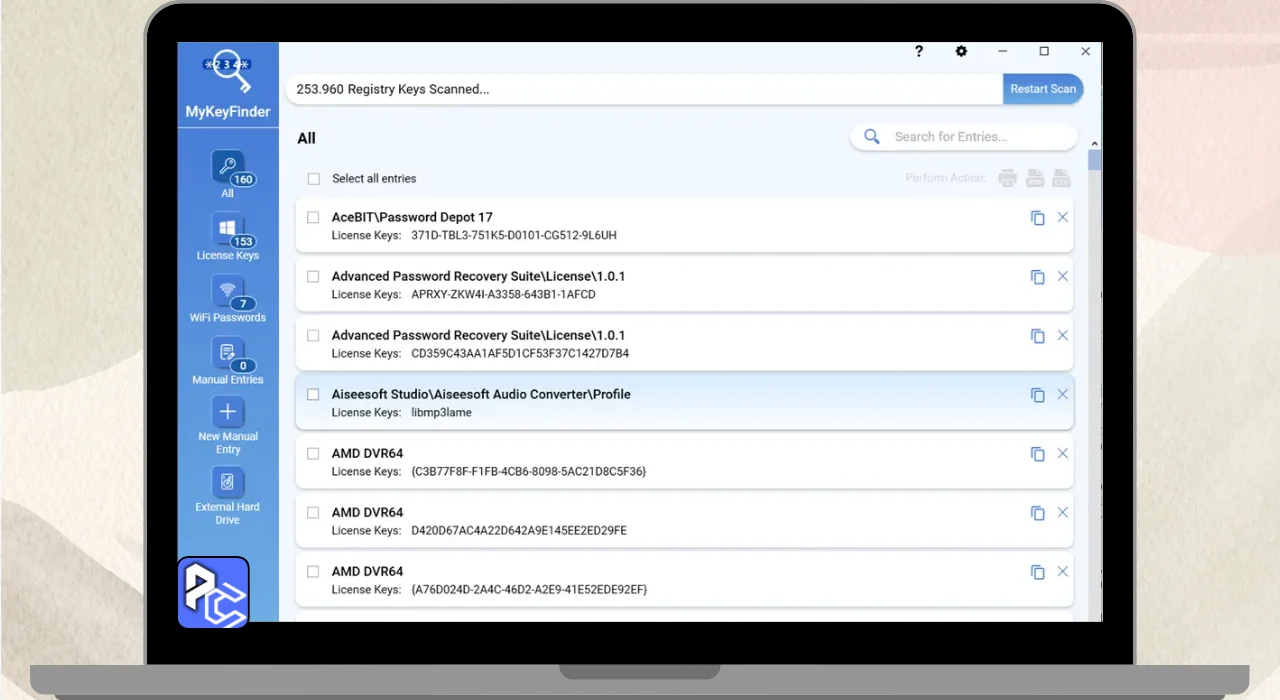Screen dimensions: 1280x700
Task: Open the Manual Entries sidebar category
Action: pyautogui.click(x=228, y=353)
